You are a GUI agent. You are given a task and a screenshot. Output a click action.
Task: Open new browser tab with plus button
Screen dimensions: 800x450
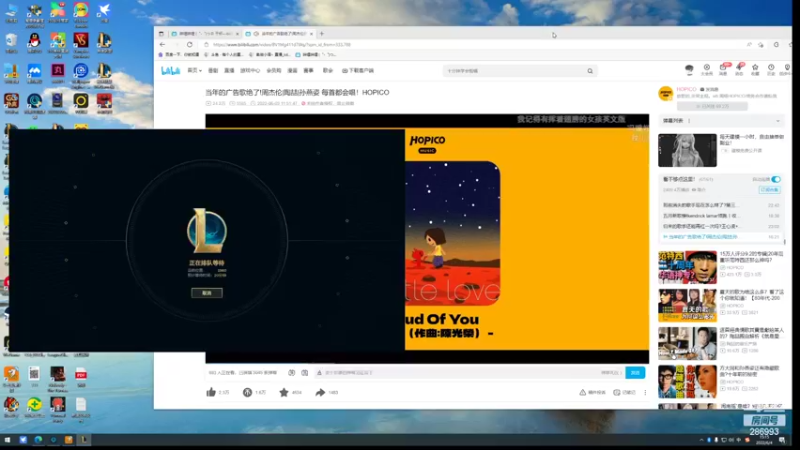[321, 34]
